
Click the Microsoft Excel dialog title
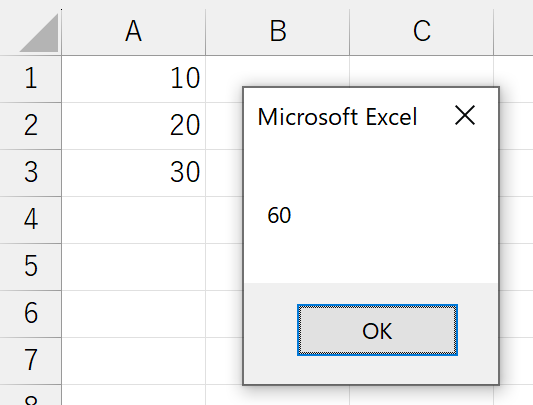tap(337, 117)
